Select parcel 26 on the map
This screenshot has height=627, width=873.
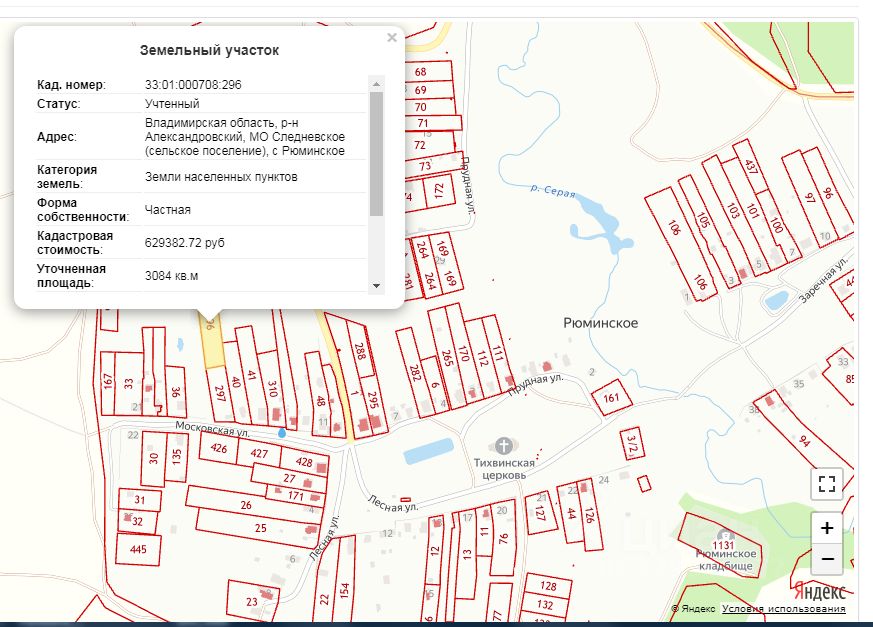246,504
